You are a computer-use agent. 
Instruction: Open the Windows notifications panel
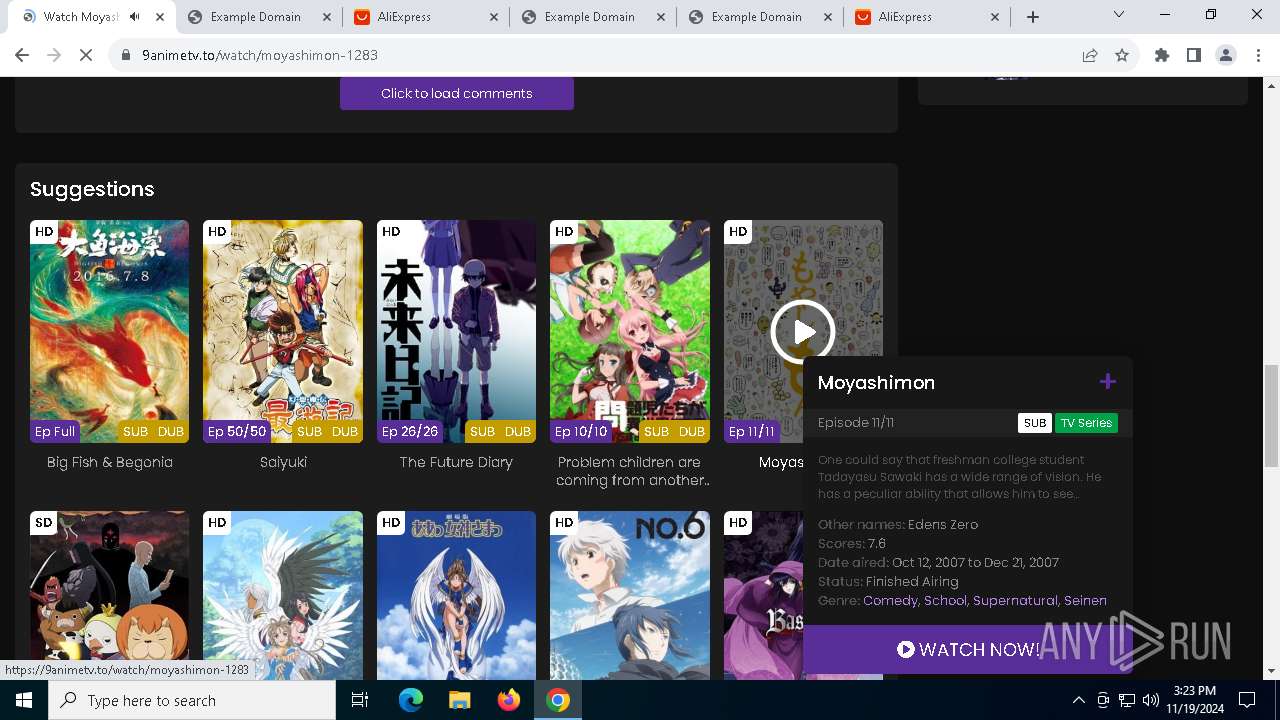pos(1247,700)
